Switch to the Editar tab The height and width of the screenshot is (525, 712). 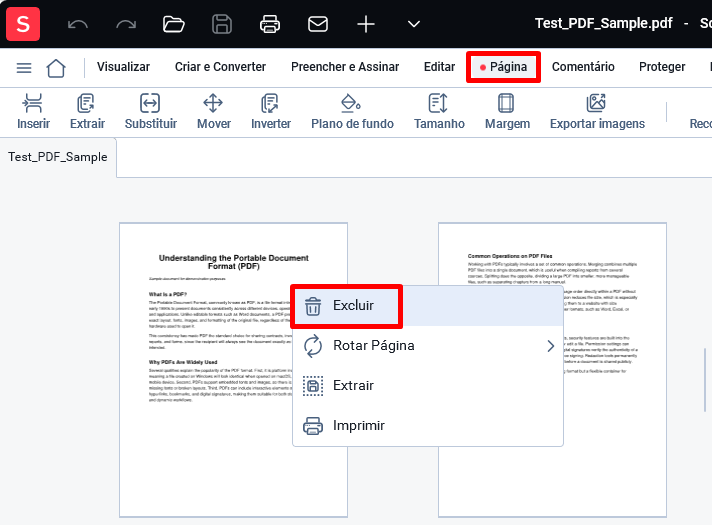tap(439, 67)
